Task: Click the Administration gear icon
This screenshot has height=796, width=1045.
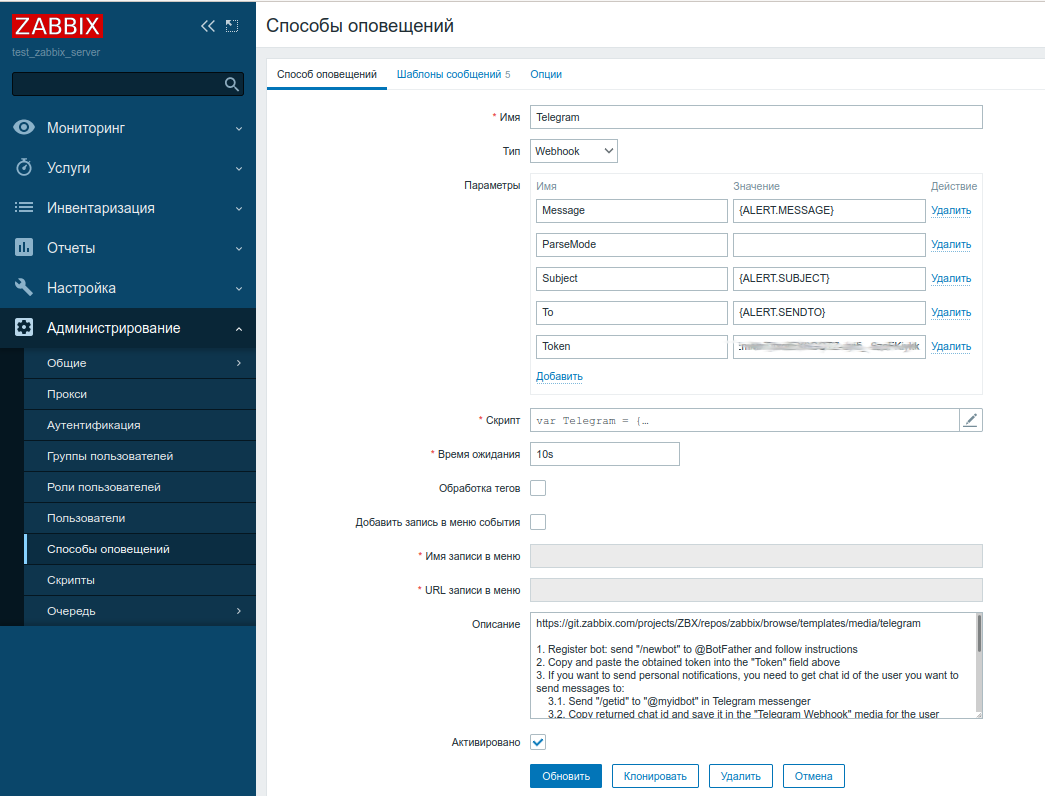Action: click(x=24, y=327)
